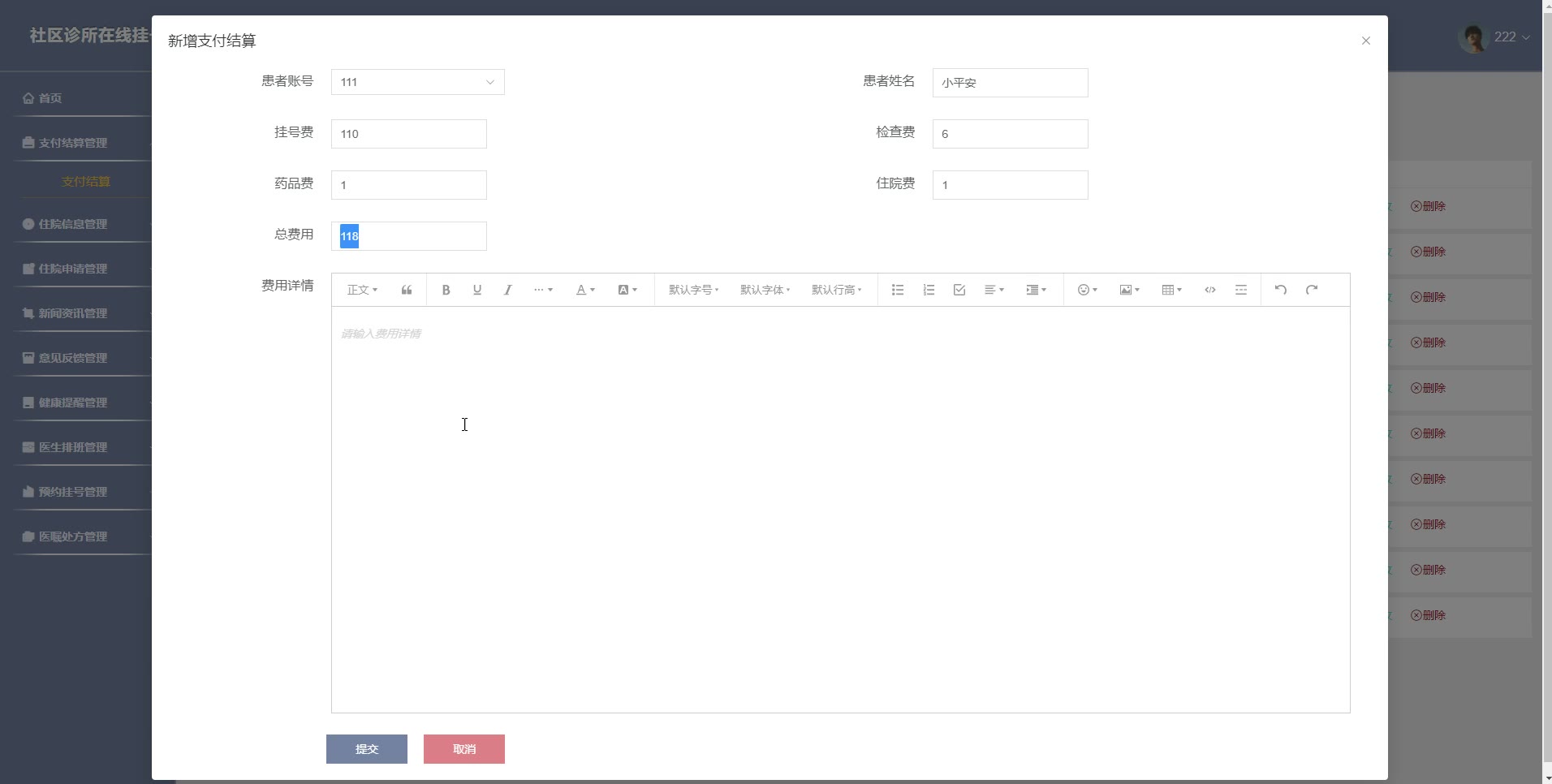The image size is (1552, 784).
Task: Open the insert table menu
Action: tap(1172, 290)
